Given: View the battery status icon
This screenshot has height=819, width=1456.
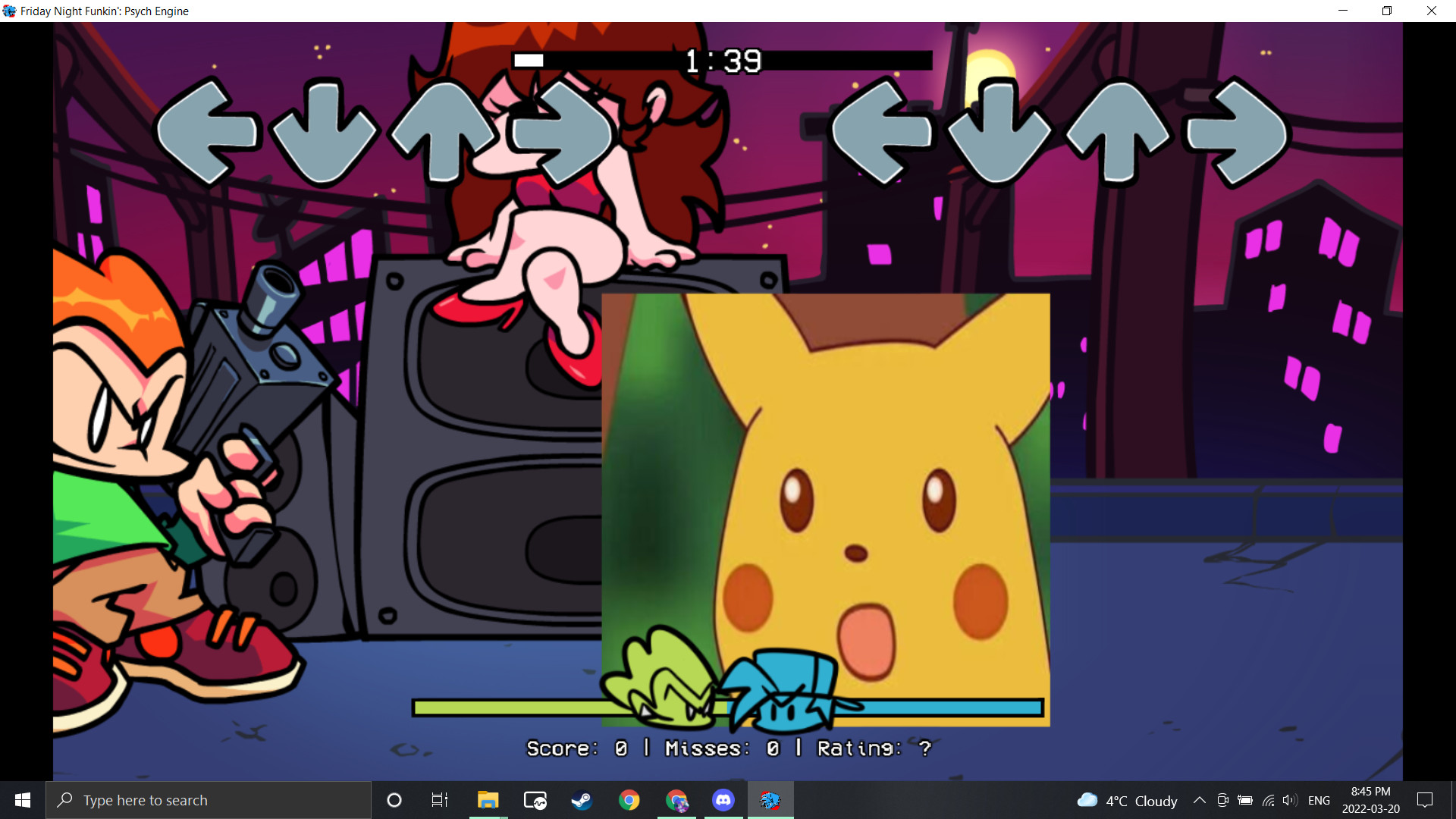Looking at the screenshot, I should [1246, 800].
